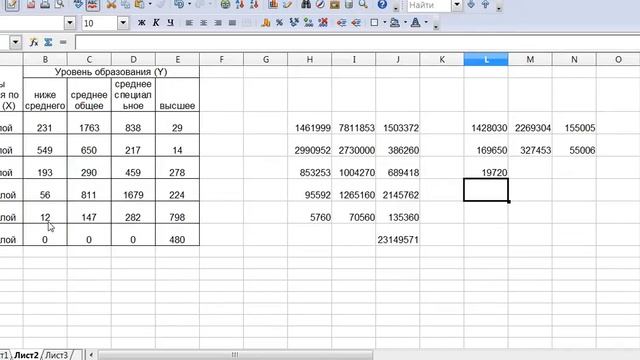
Task: Click the Copy icon
Action: click(125, 4)
